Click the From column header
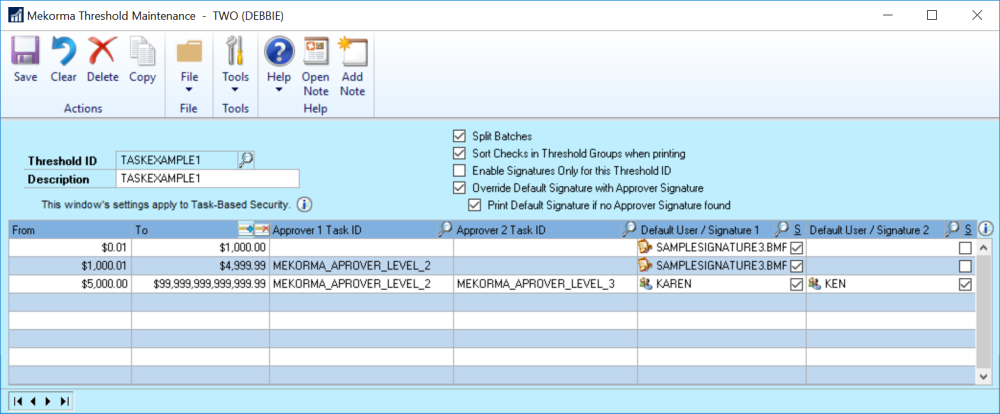Image resolution: width=1000 pixels, height=414 pixels. point(70,230)
